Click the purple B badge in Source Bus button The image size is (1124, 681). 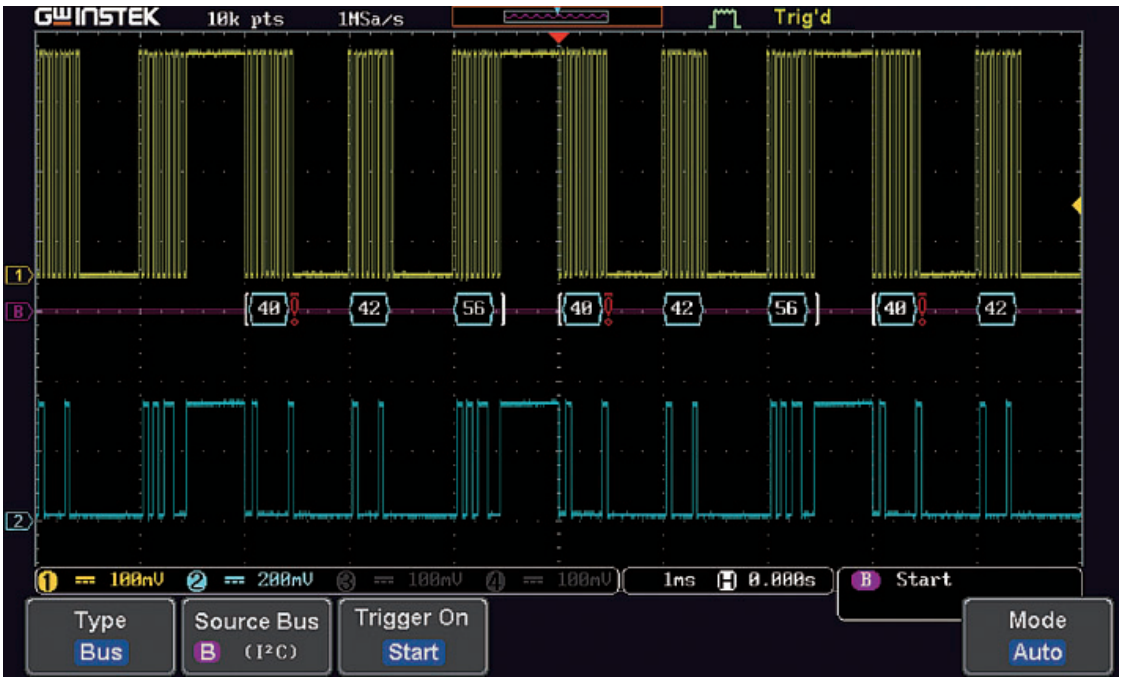pos(207,652)
